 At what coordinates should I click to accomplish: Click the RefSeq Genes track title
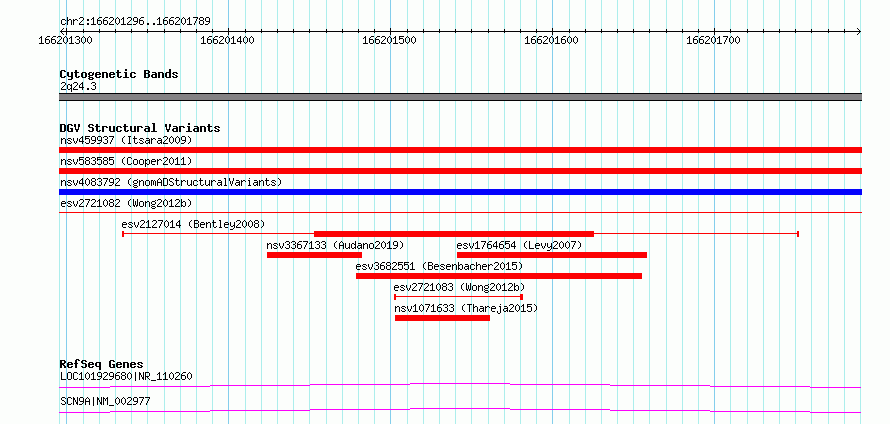tap(101, 364)
